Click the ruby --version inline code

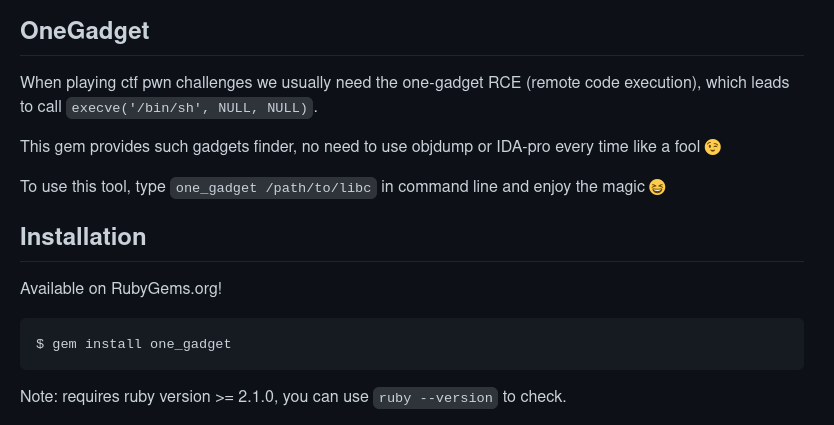pos(436,398)
